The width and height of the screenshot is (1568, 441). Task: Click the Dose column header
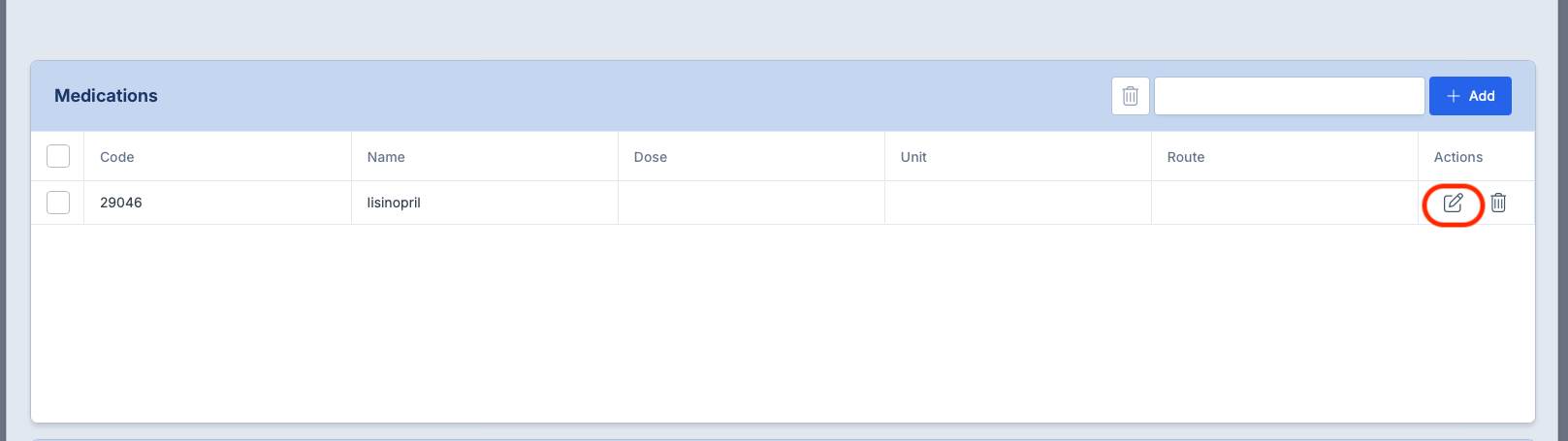tap(651, 157)
